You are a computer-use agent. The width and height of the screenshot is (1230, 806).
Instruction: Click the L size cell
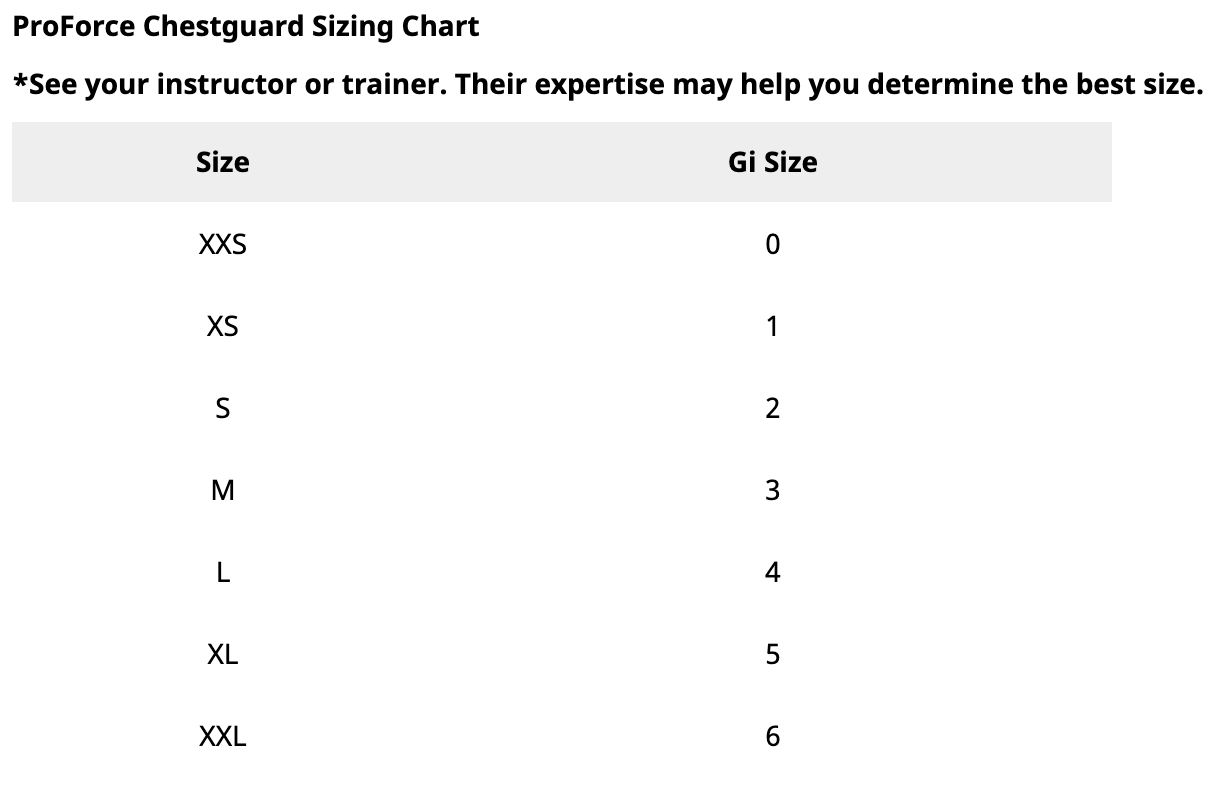click(x=222, y=572)
